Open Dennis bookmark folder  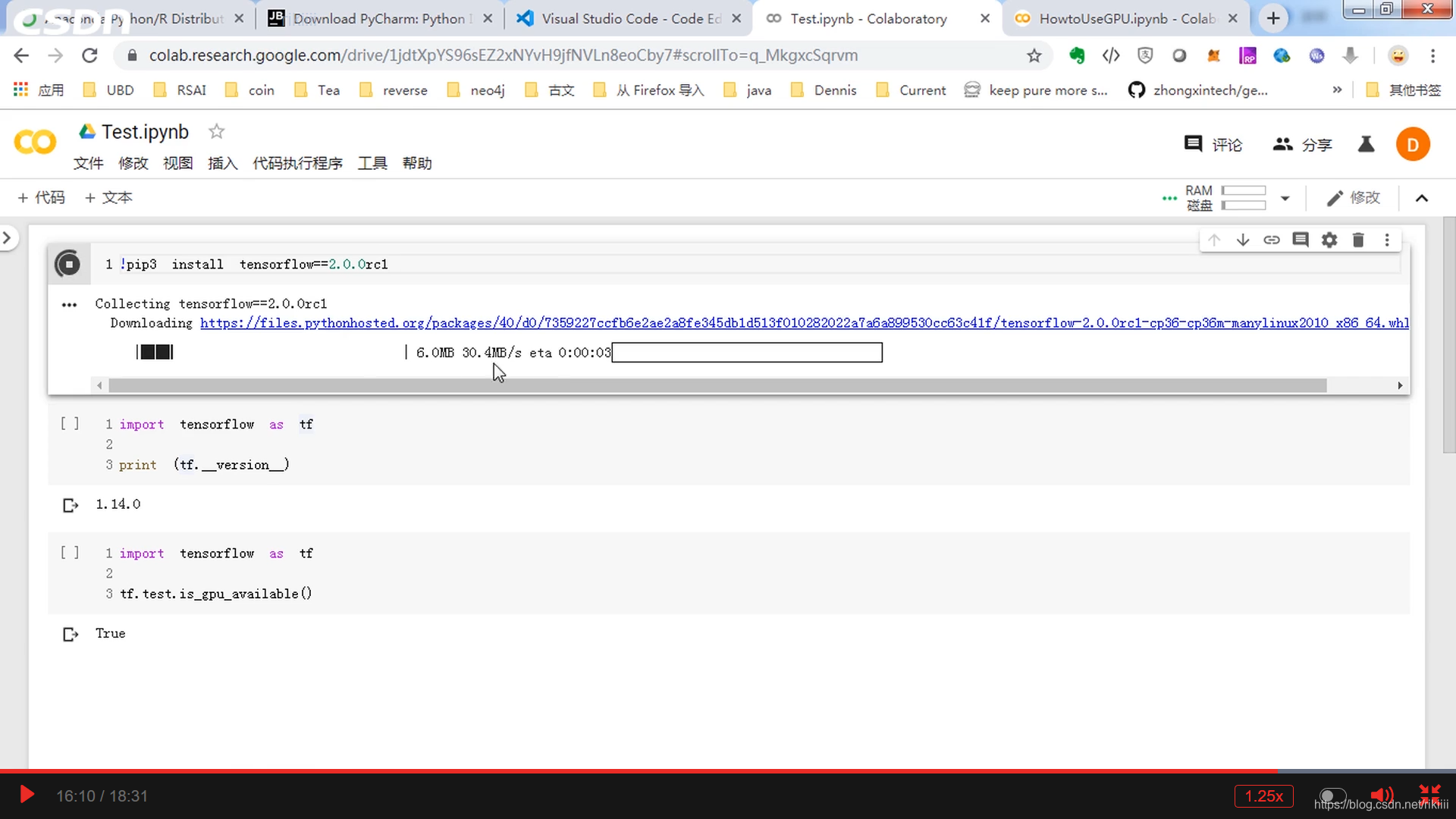point(824,90)
